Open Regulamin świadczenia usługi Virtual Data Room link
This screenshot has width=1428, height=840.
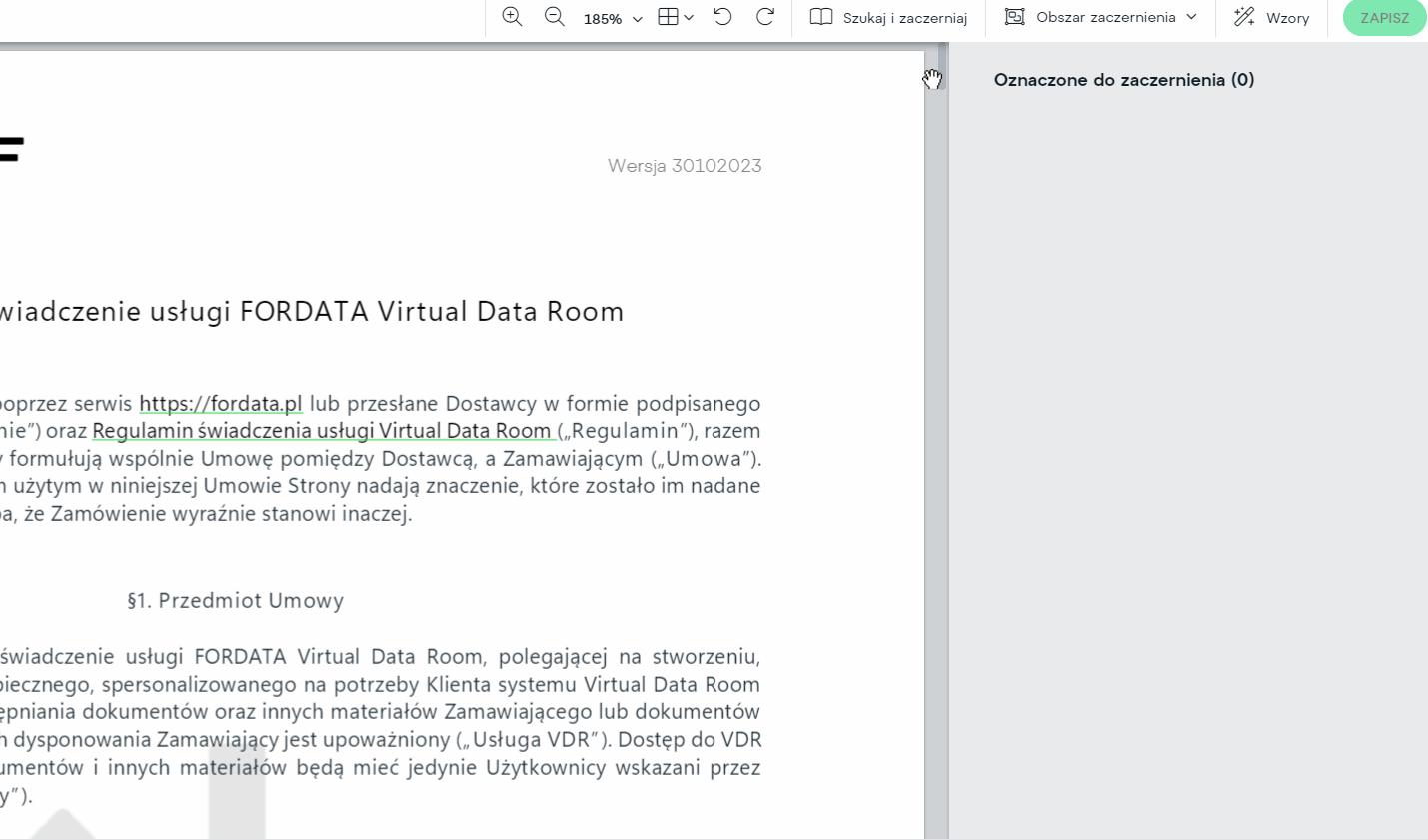coord(322,431)
